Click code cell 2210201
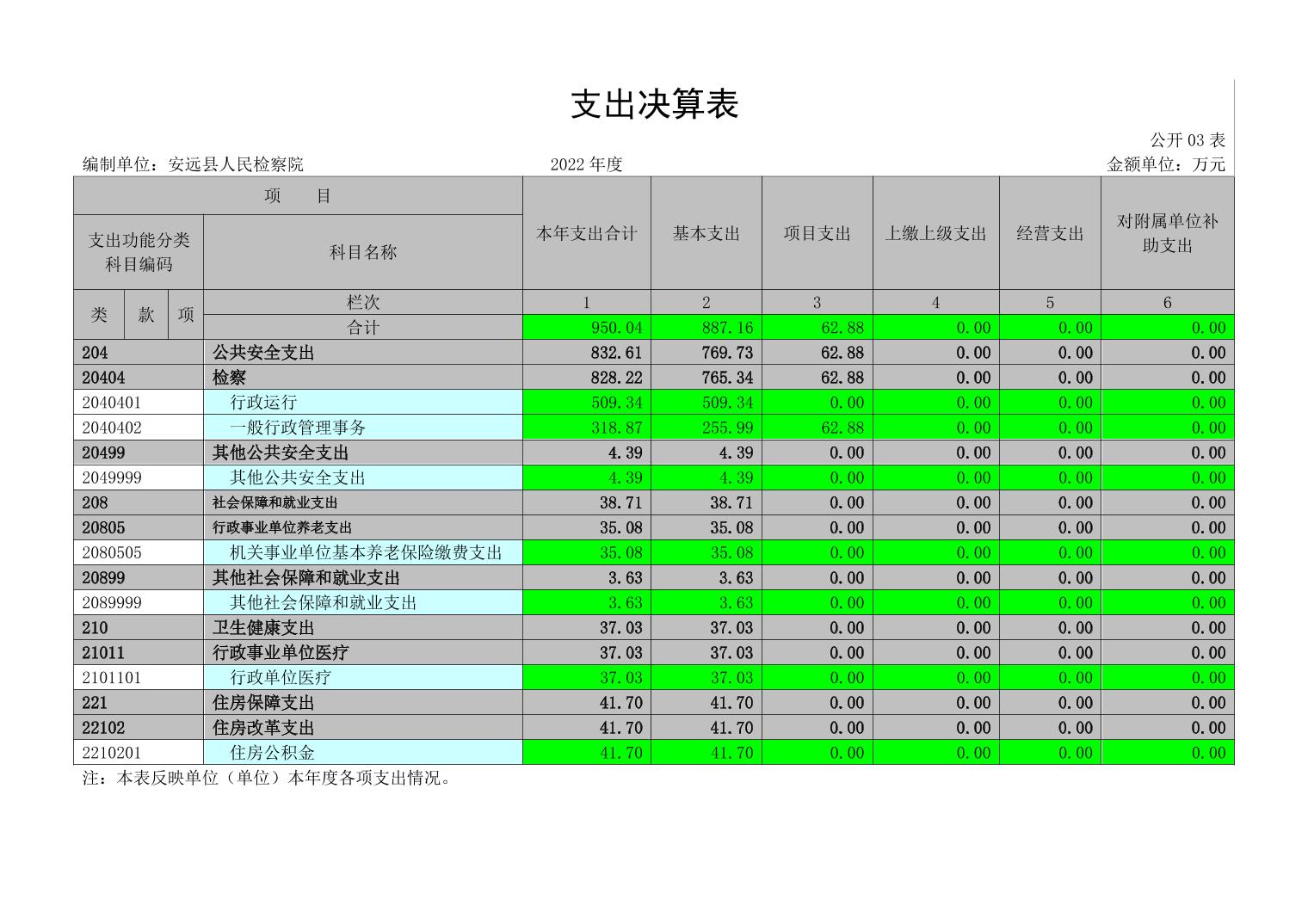 coord(139,753)
